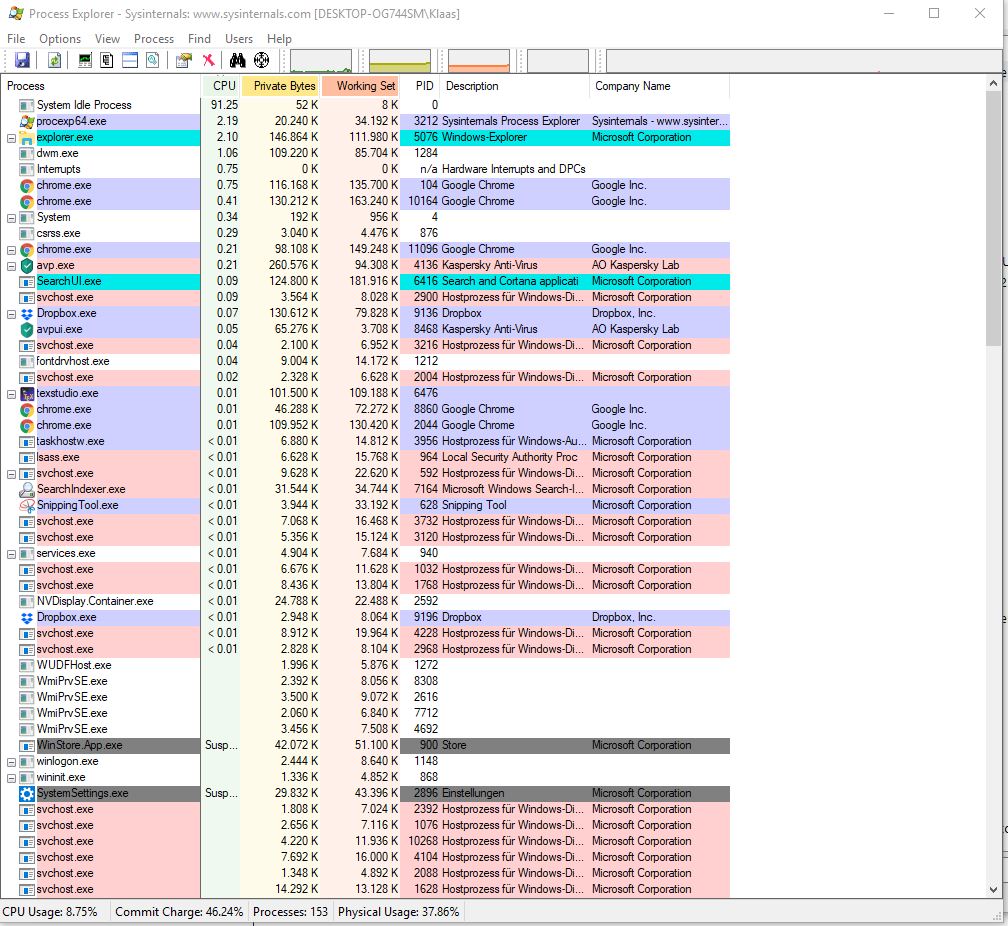The width and height of the screenshot is (1008, 926).
Task: Open the yellow commit history mini graph
Action: (x=400, y=61)
